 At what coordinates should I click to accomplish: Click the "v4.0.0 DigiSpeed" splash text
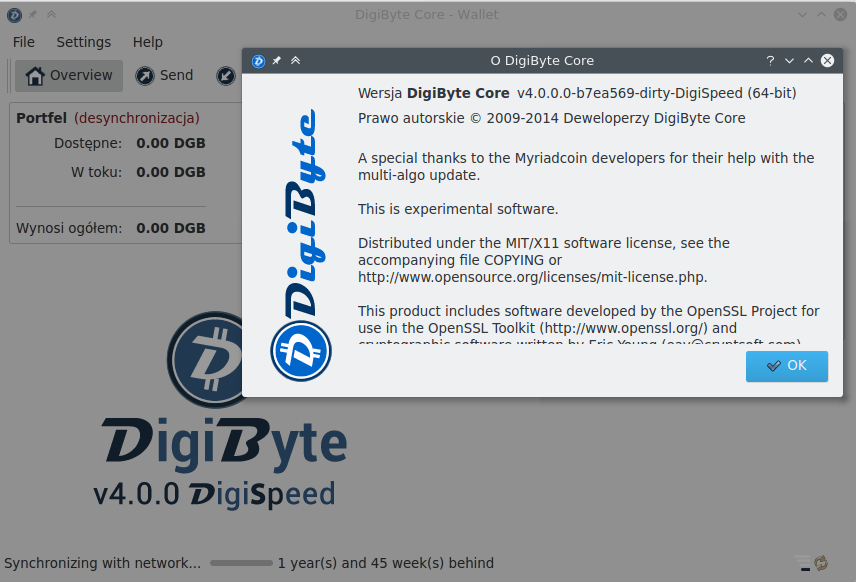(x=214, y=495)
